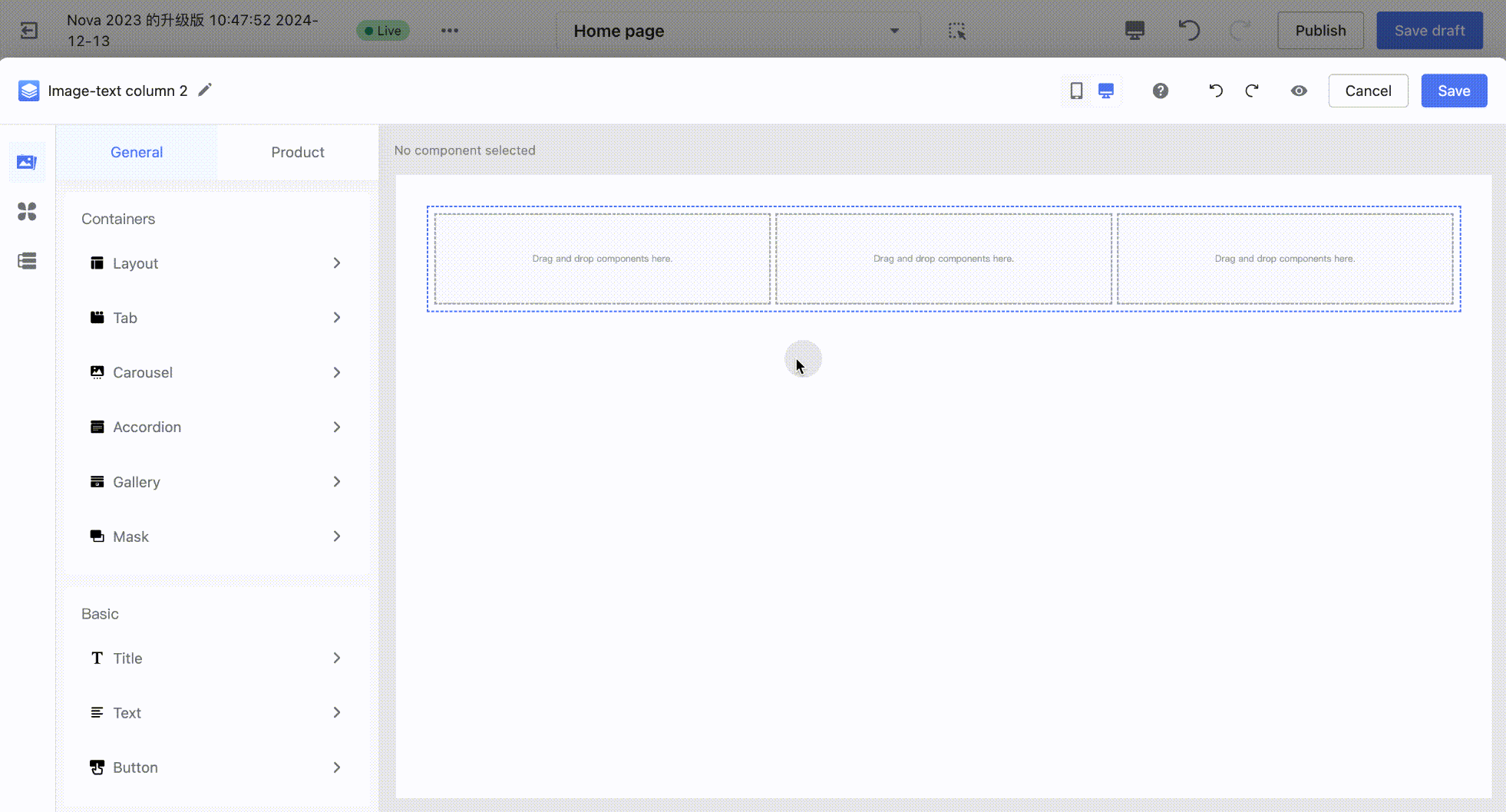Undo the last editor change
Screen dimensions: 1506x812
[1216, 91]
